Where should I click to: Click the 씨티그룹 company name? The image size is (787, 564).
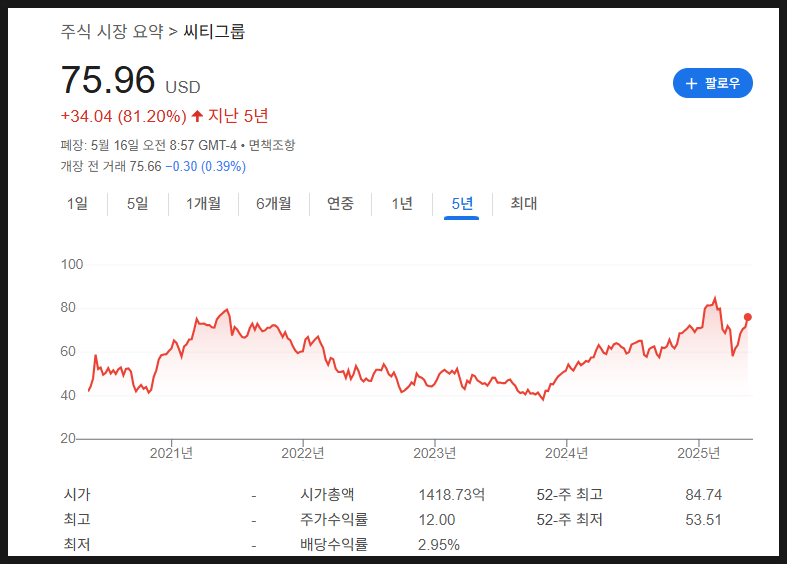tap(214, 32)
